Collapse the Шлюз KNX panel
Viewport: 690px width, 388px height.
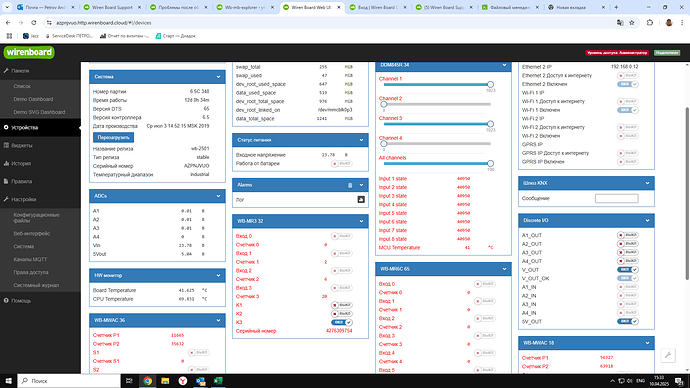pos(647,183)
